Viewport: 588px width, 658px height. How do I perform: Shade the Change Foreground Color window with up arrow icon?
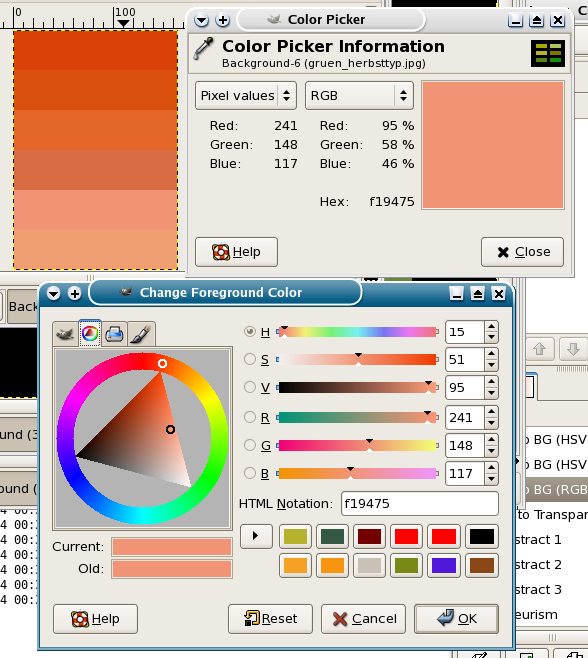click(x=477, y=293)
